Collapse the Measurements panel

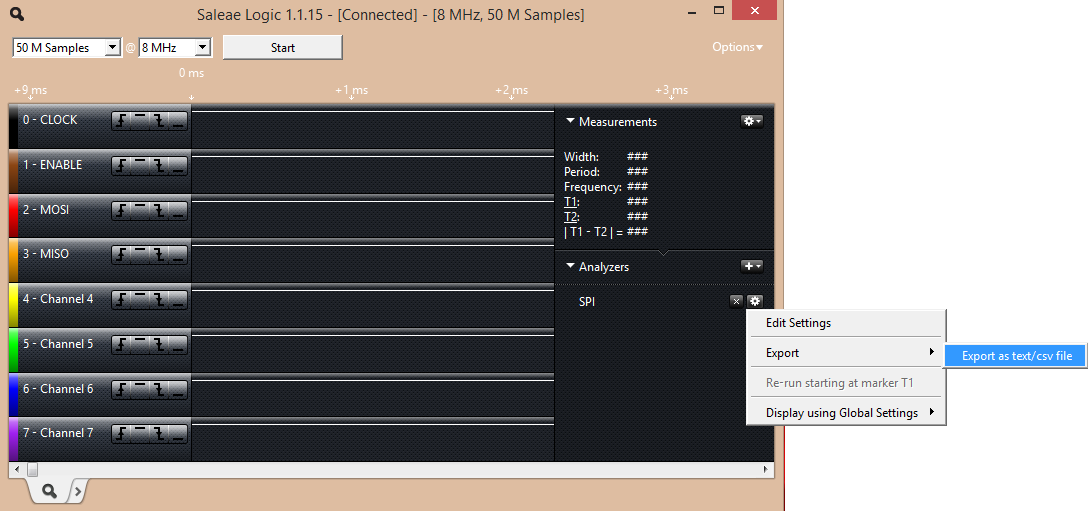tap(570, 121)
